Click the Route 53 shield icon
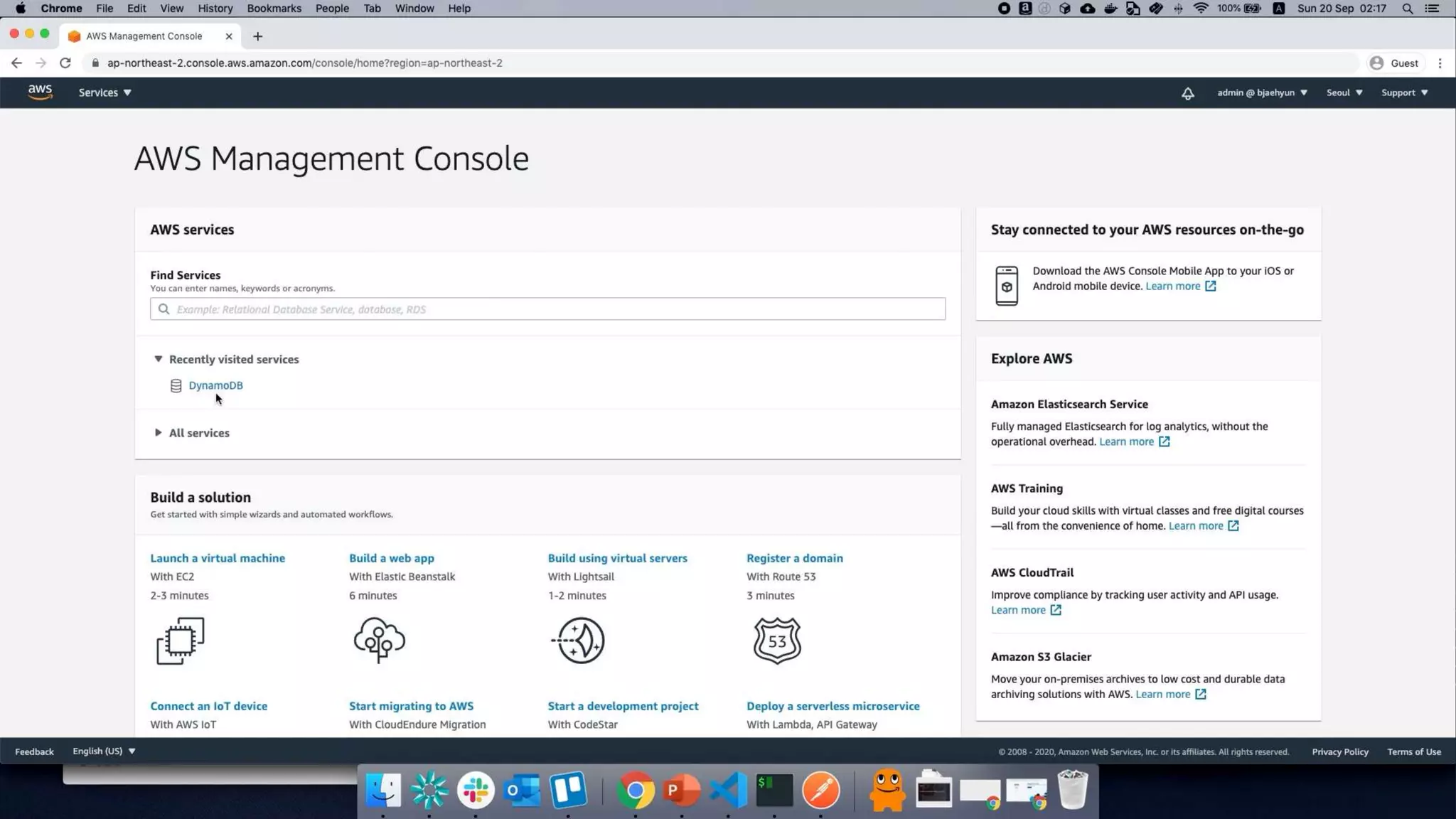 coord(777,641)
